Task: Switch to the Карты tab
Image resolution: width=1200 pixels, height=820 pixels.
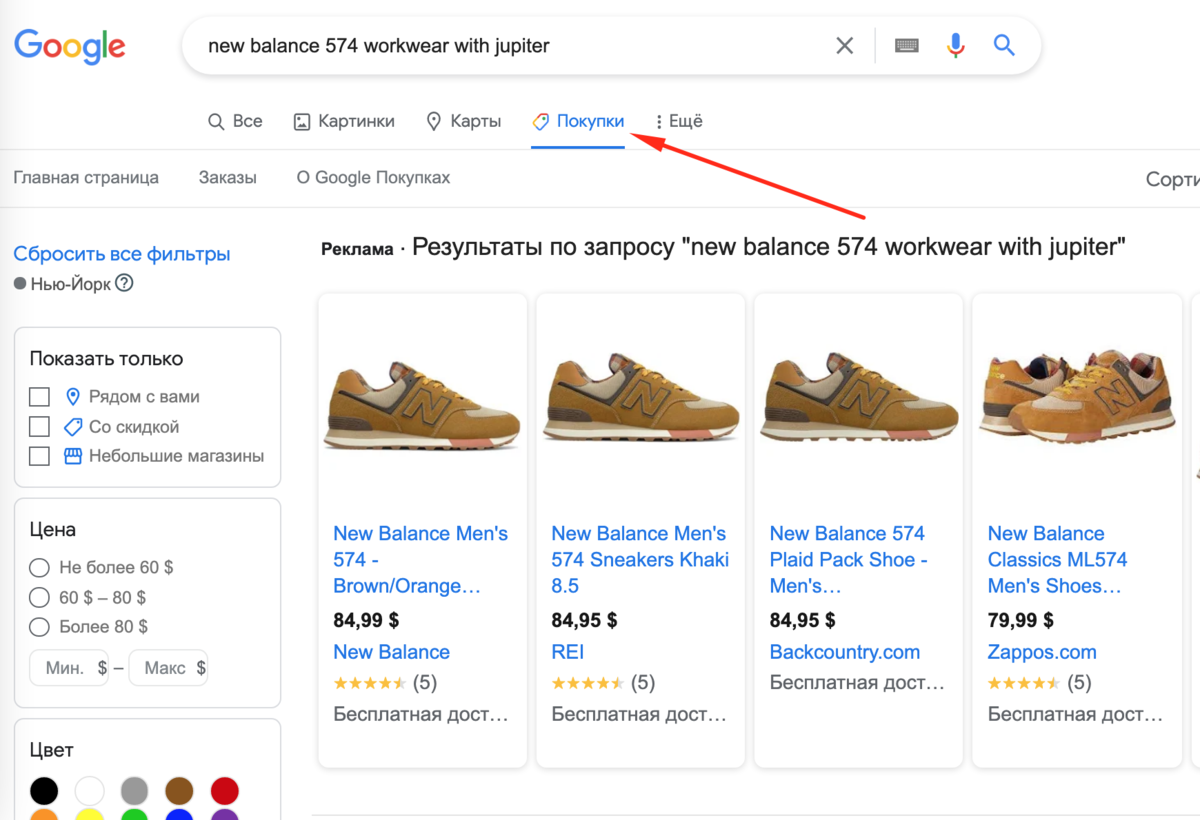Action: click(x=463, y=121)
